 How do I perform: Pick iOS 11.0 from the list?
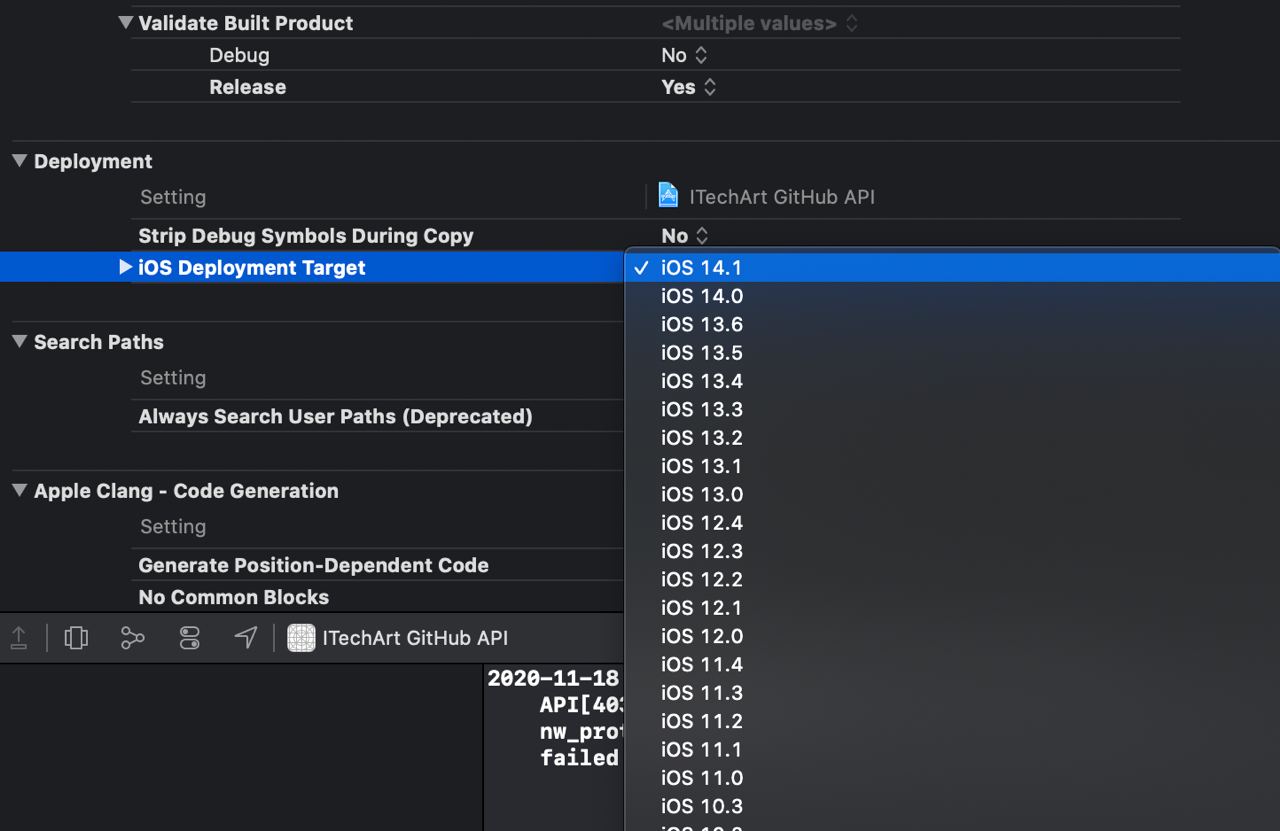(952, 778)
